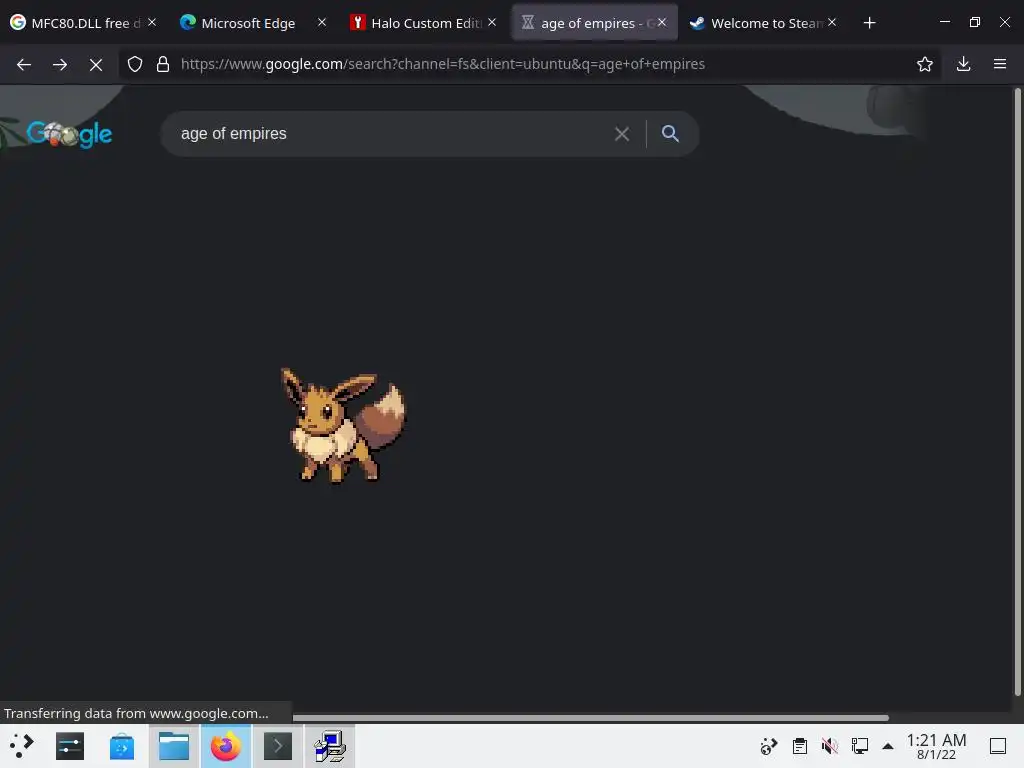Toggle the muted volume tray icon
Image resolution: width=1024 pixels, height=768 pixels.
point(829,746)
